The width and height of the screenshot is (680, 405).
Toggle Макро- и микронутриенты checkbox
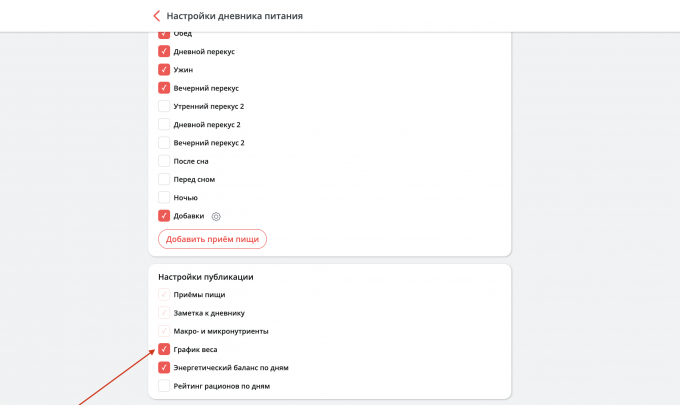[164, 331]
